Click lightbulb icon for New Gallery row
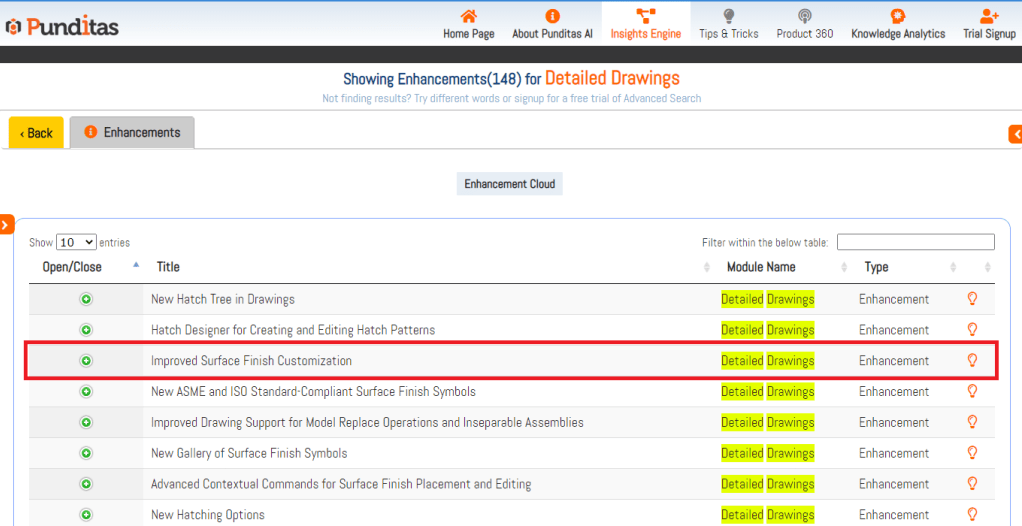Image resolution: width=1022 pixels, height=526 pixels. click(x=971, y=453)
